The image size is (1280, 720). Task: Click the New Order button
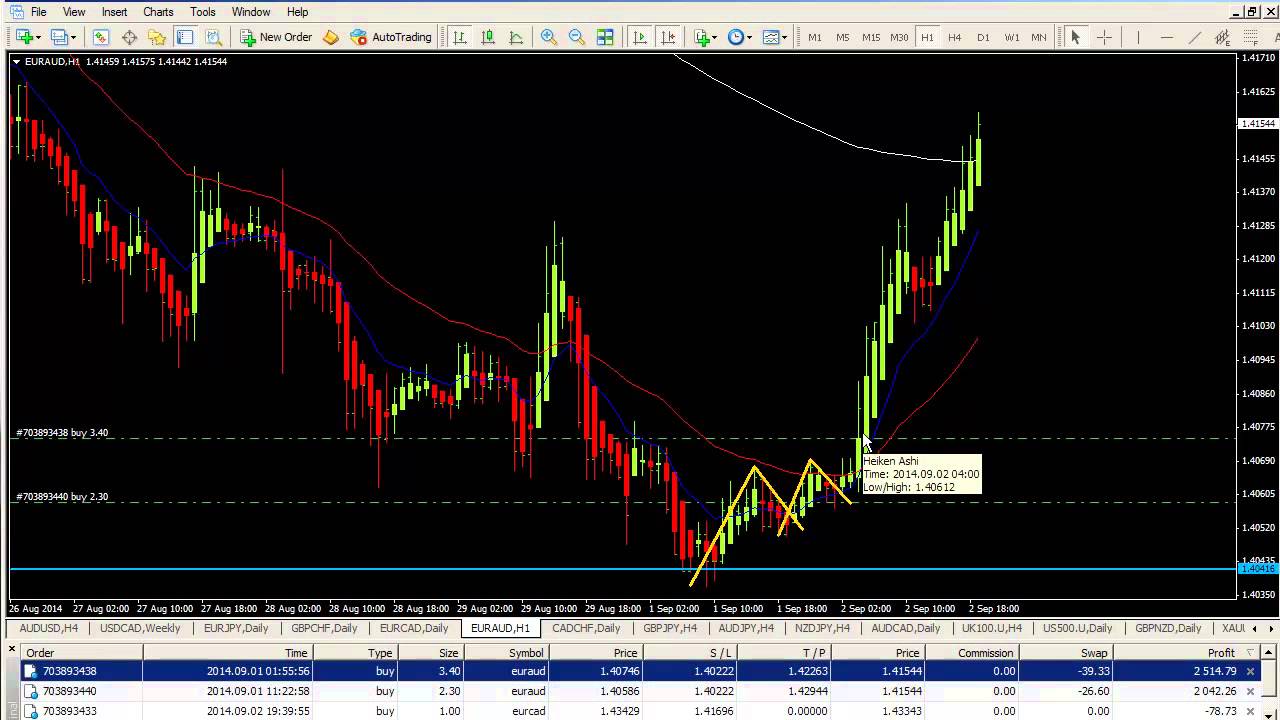pyautogui.click(x=276, y=37)
